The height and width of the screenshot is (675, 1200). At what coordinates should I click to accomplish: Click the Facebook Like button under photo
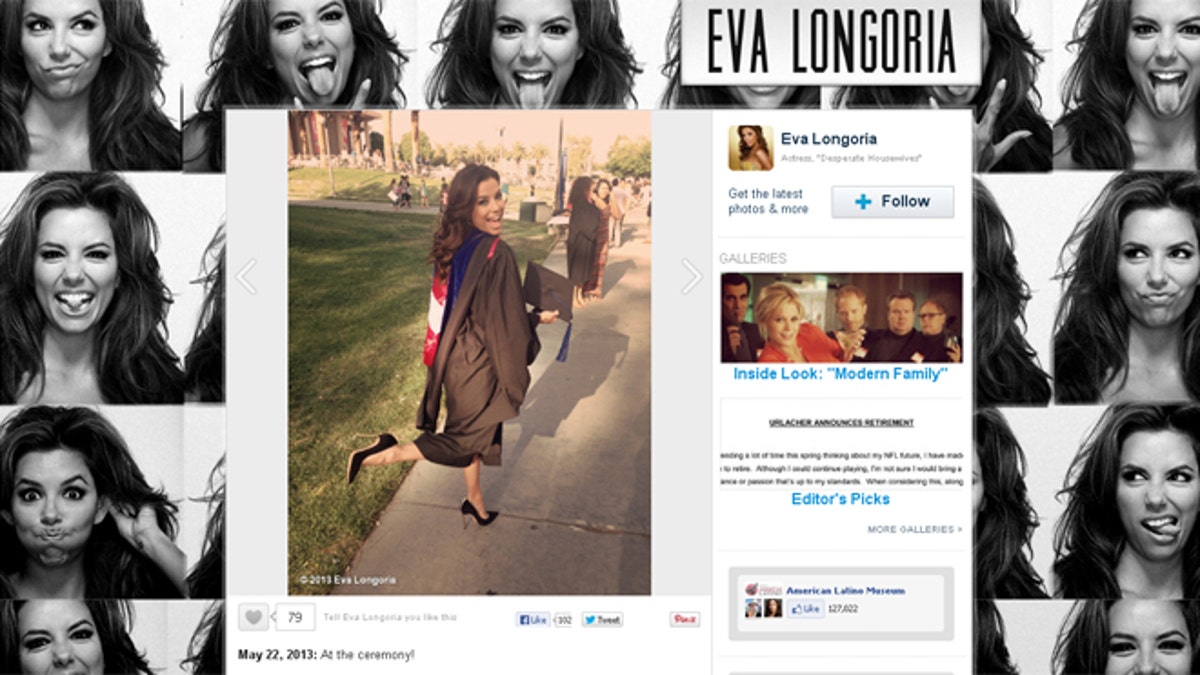click(533, 619)
